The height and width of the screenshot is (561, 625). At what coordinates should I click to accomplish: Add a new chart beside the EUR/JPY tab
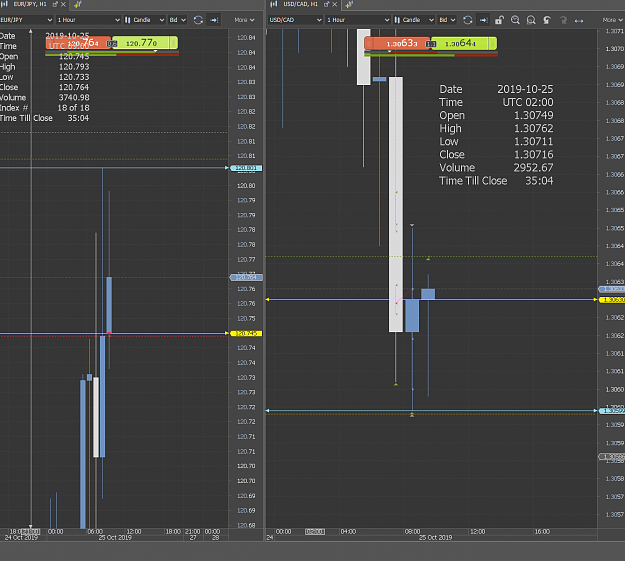[78, 4]
